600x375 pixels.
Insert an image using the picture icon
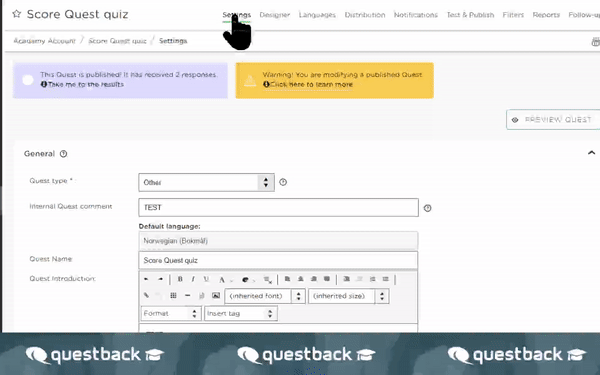(216, 295)
